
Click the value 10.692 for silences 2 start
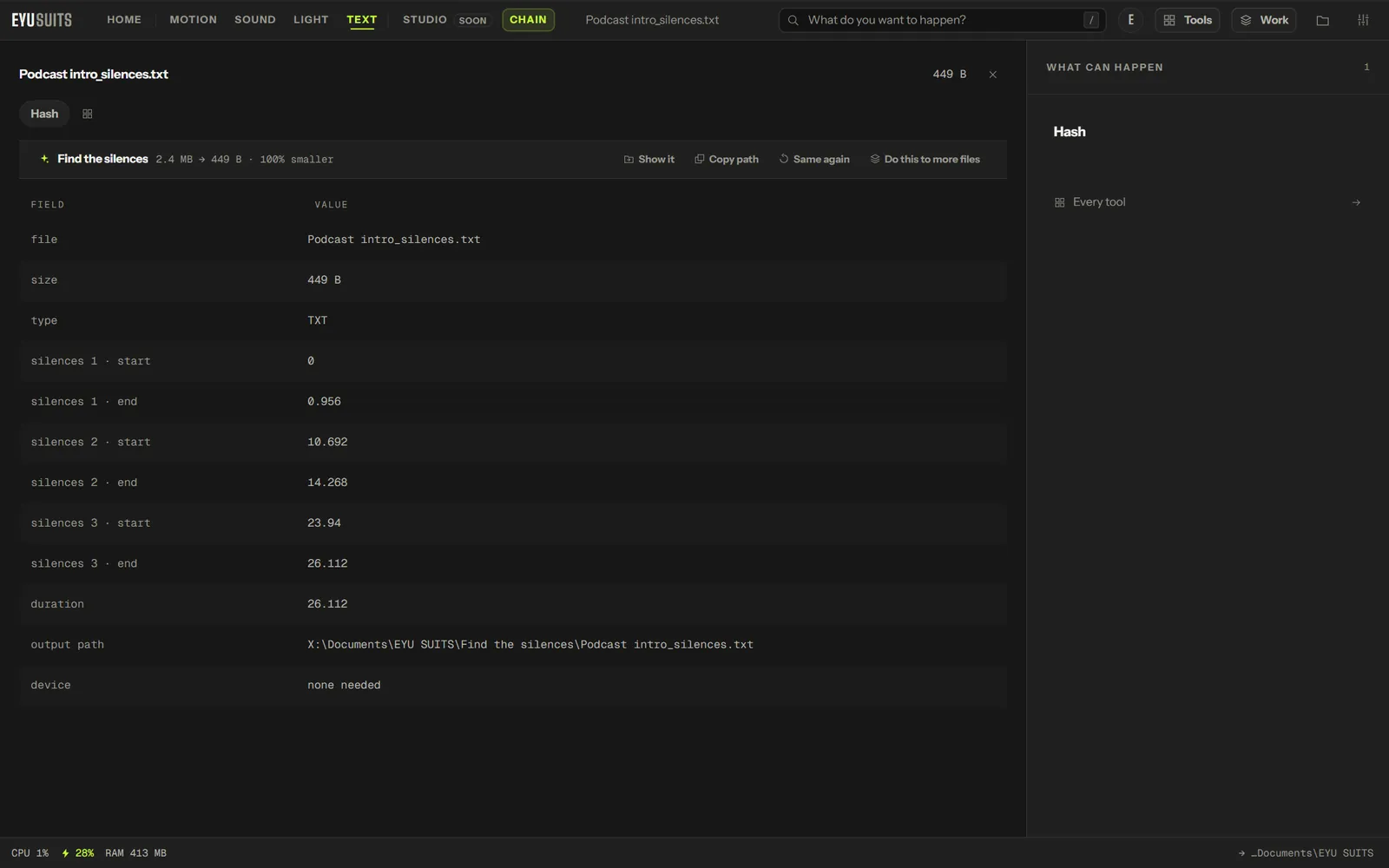(x=327, y=442)
